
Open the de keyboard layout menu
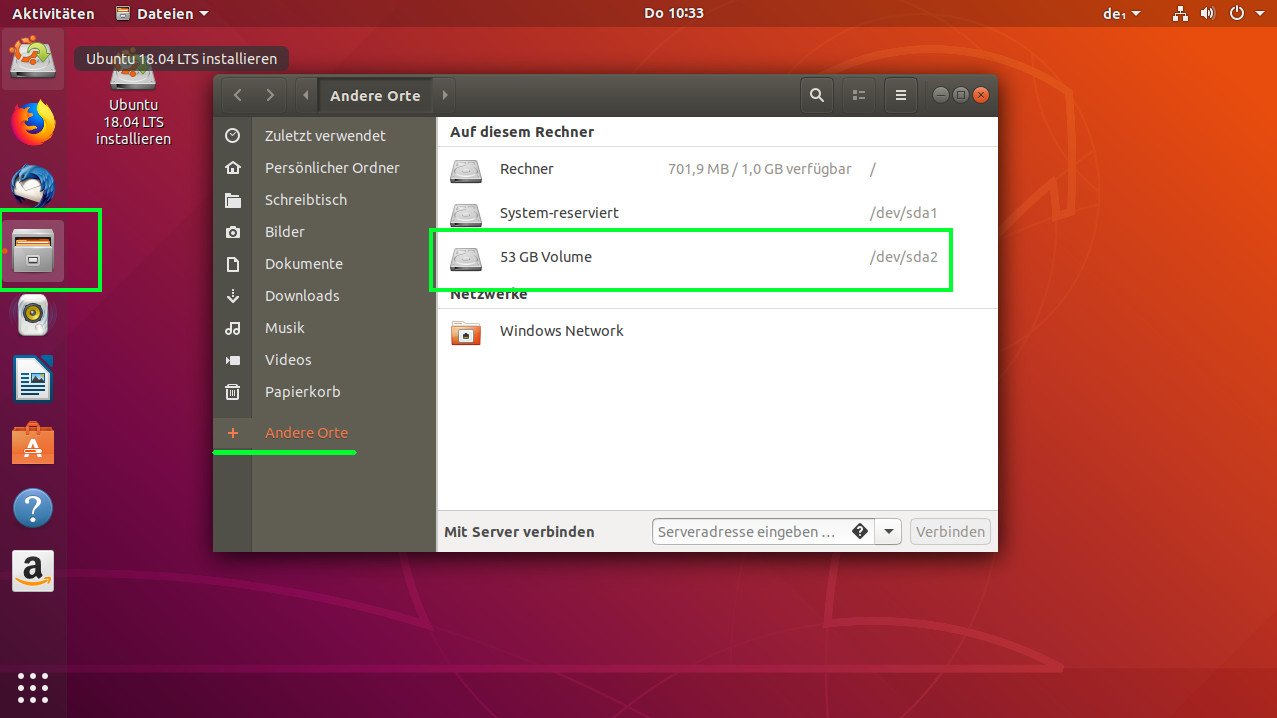(1121, 13)
